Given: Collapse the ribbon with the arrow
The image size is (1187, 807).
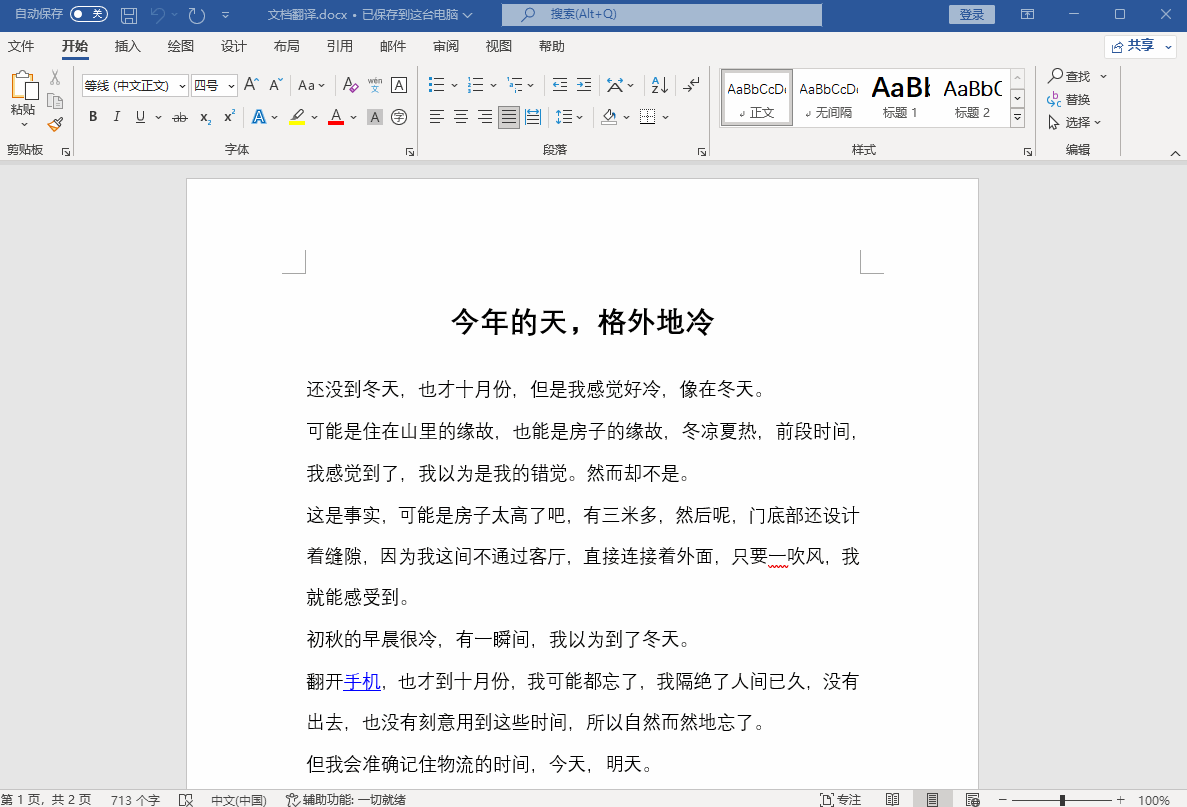Looking at the screenshot, I should 1175,153.
